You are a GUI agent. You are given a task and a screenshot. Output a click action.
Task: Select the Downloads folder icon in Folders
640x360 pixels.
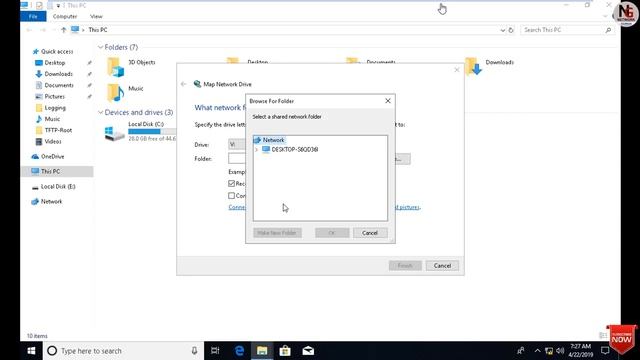tap(473, 67)
